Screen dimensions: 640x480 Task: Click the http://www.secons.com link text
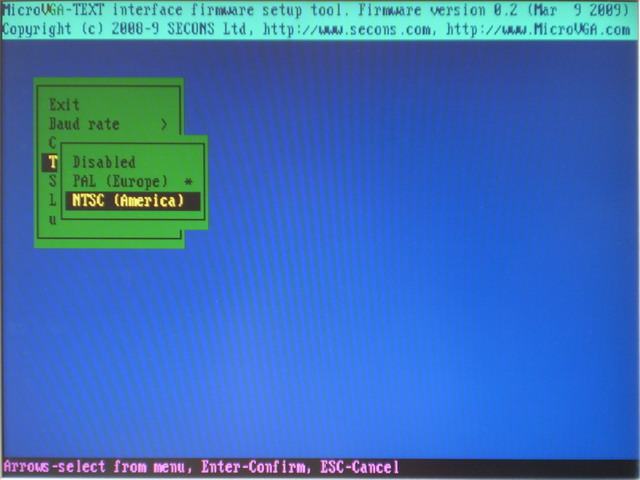(x=346, y=29)
